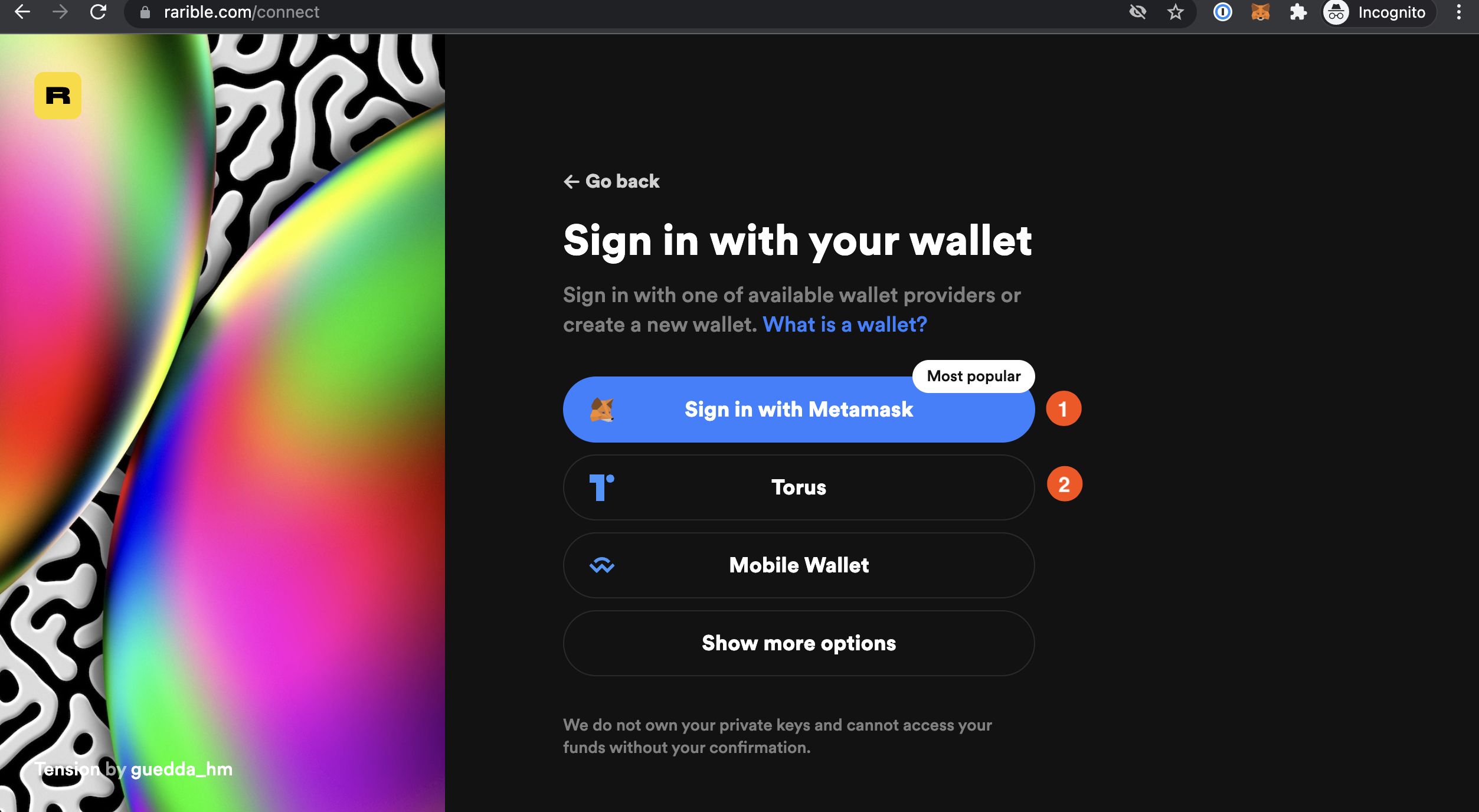Click the Metamask fox icon in sign-in button
Viewport: 1479px width, 812px height.
click(602, 410)
